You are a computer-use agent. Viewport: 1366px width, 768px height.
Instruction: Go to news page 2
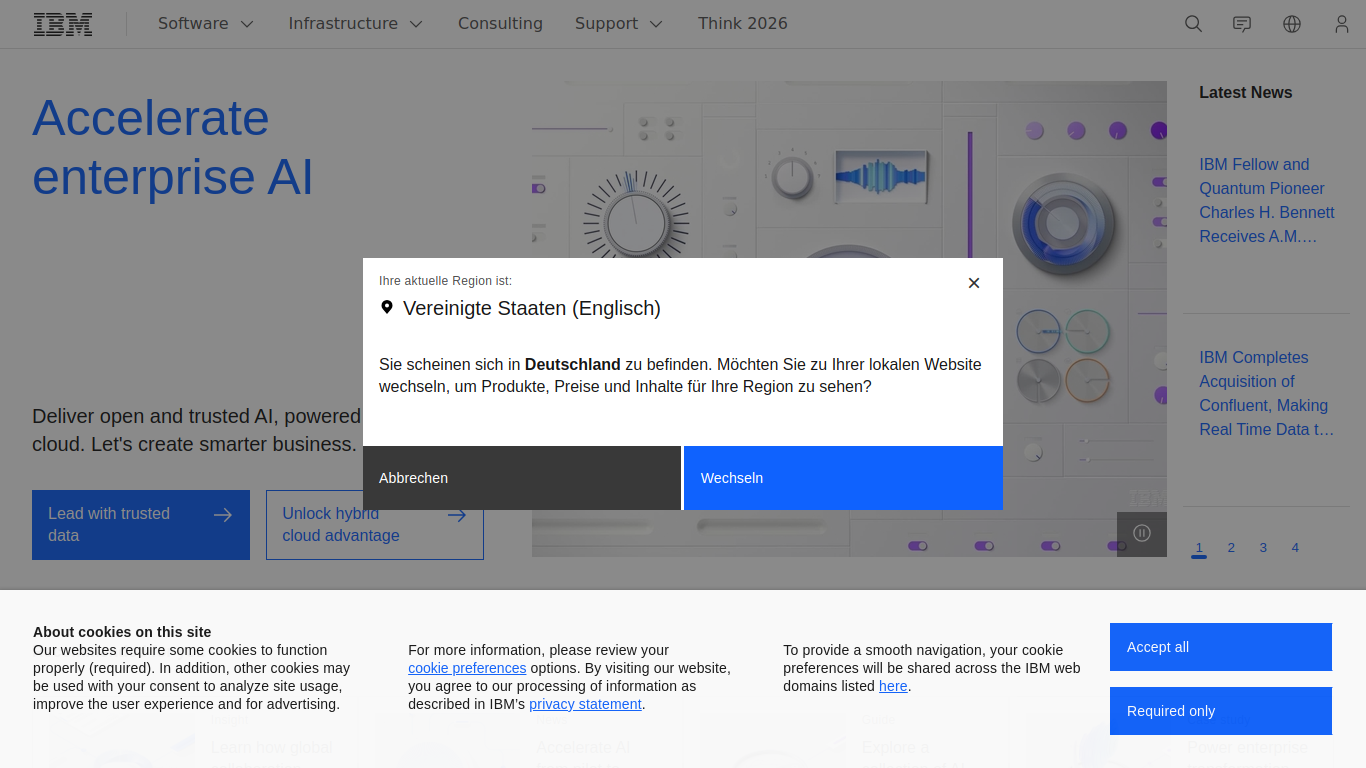tap(1231, 548)
